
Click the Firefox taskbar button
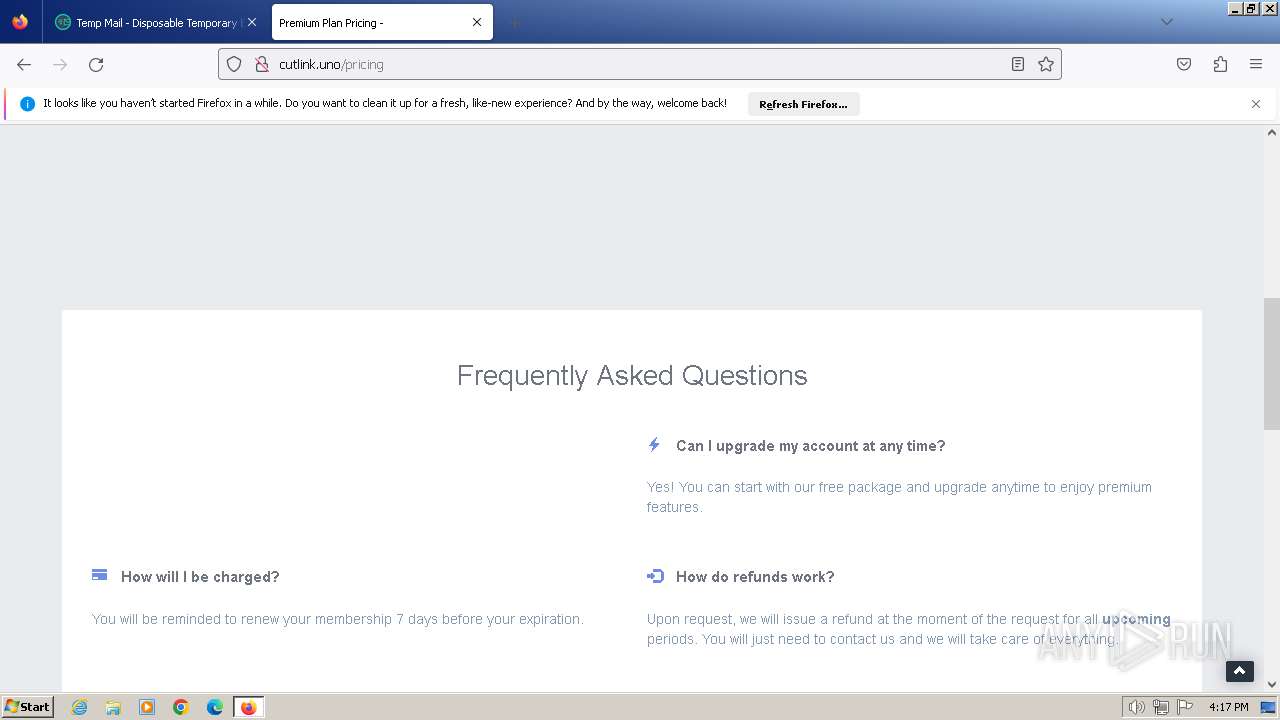249,707
